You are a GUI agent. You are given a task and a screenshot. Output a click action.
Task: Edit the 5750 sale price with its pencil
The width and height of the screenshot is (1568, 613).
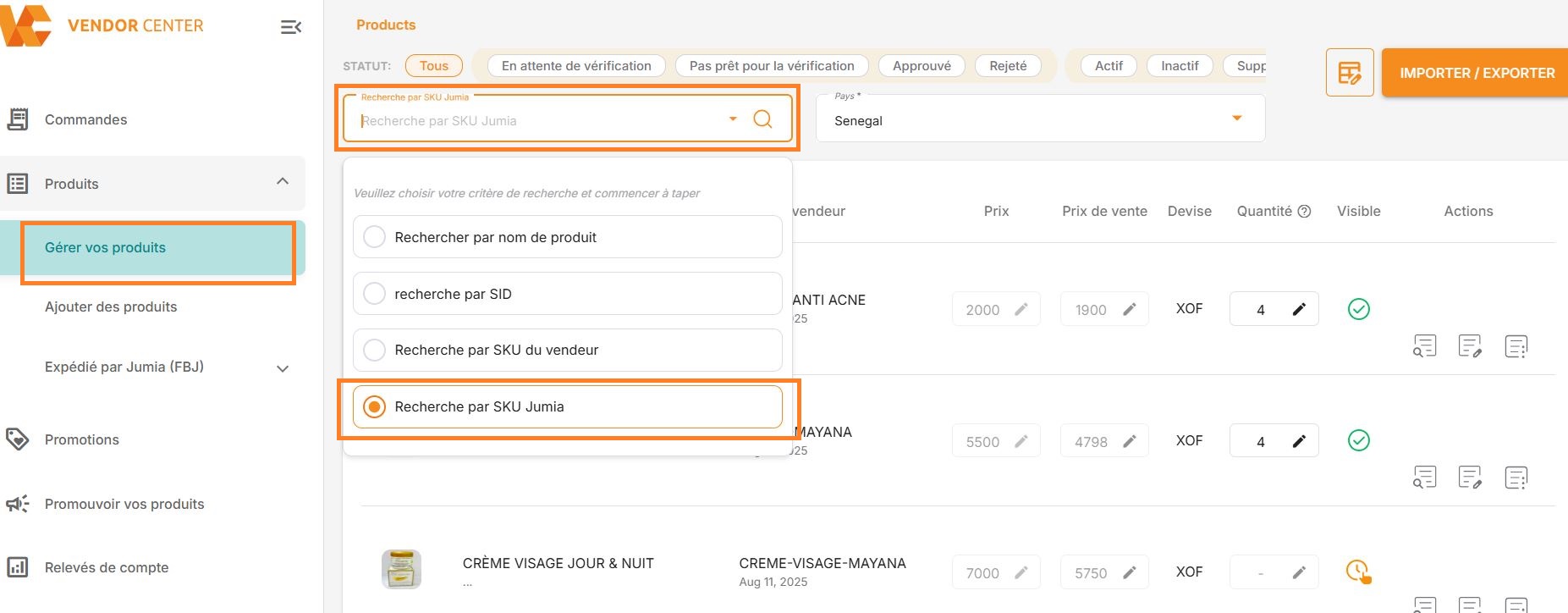click(x=1129, y=572)
